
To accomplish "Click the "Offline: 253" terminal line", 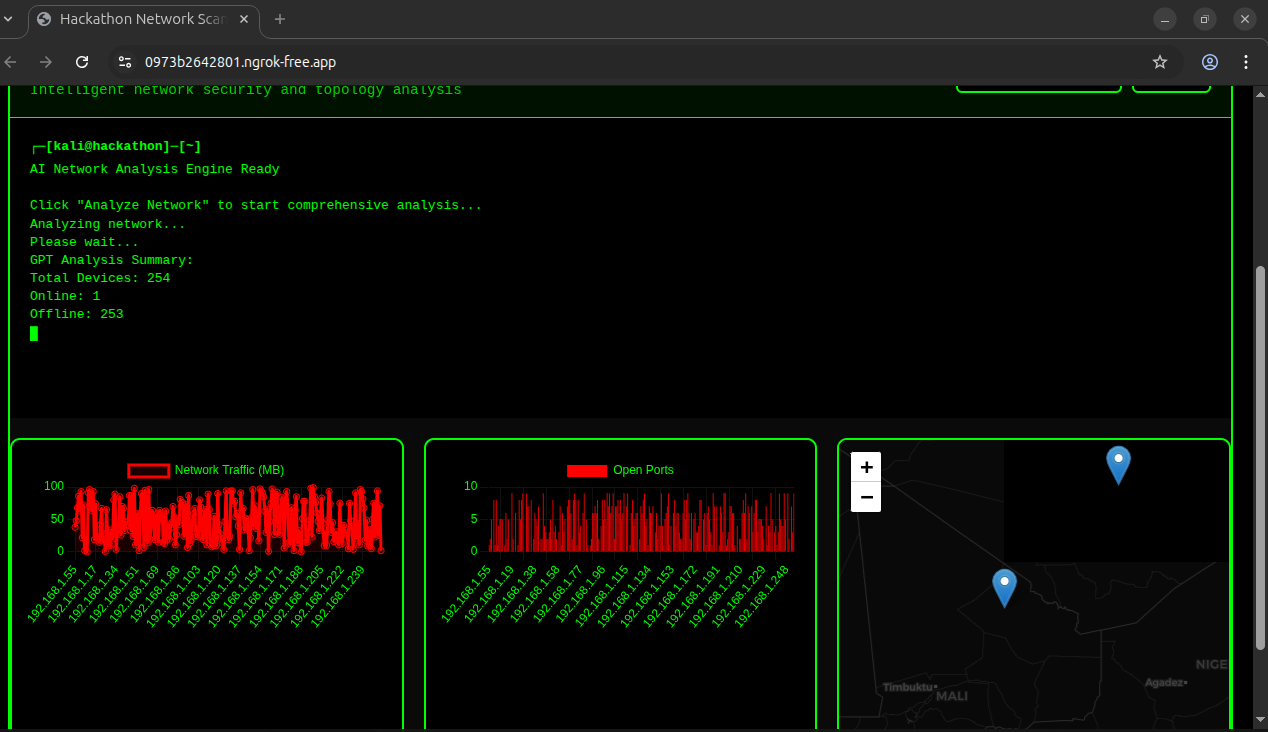I will tap(77, 314).
